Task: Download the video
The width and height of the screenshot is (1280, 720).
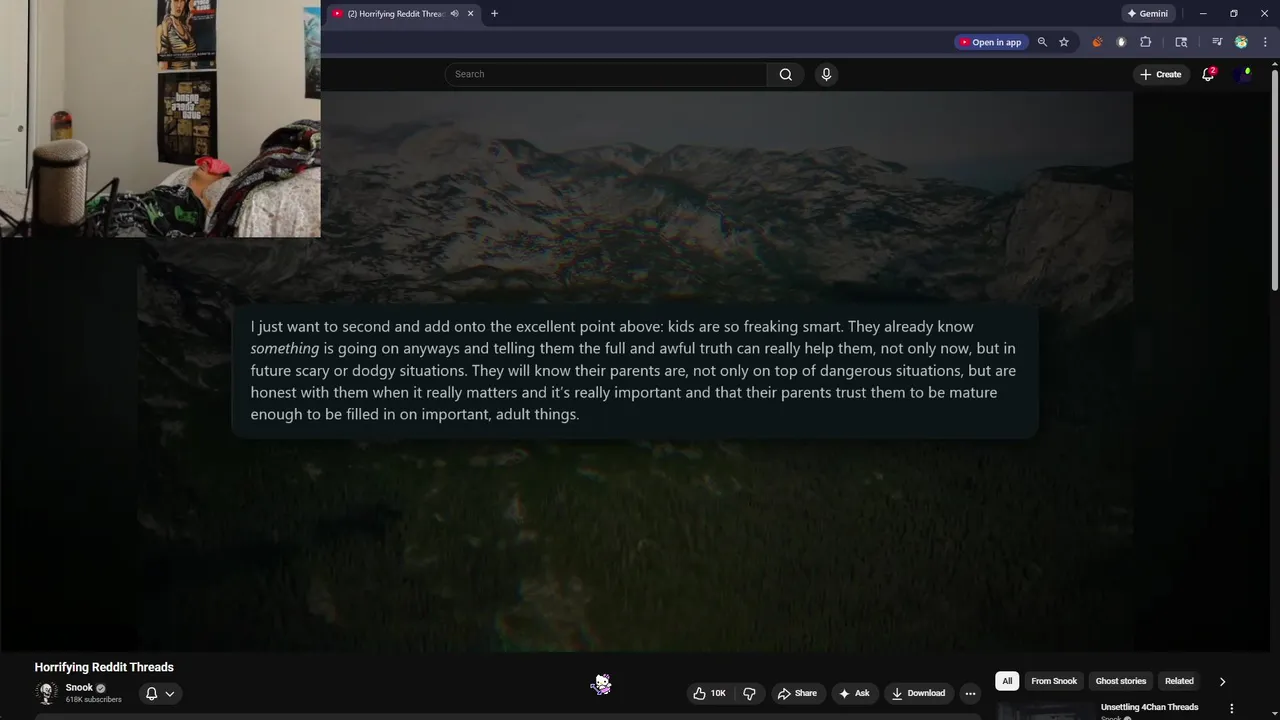Action: tap(918, 693)
